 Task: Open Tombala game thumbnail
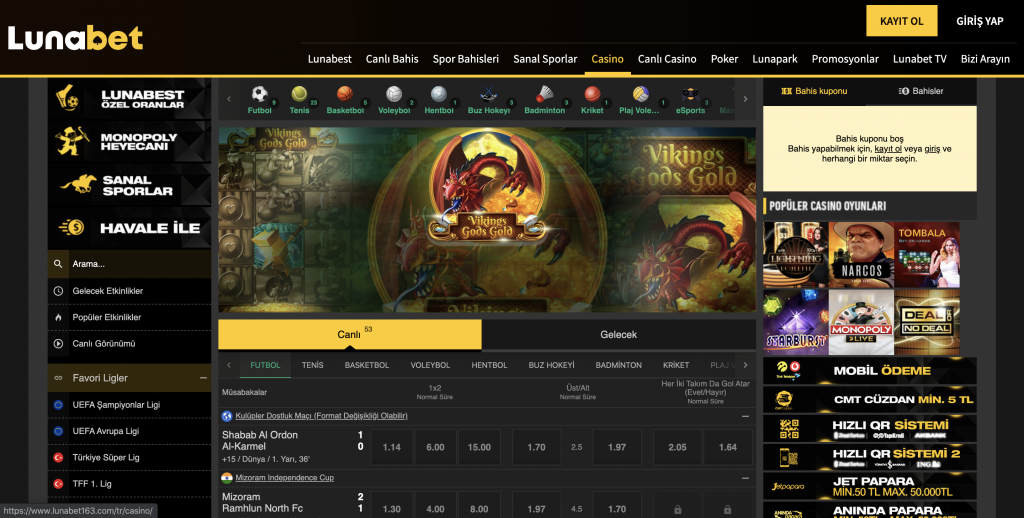click(927, 255)
